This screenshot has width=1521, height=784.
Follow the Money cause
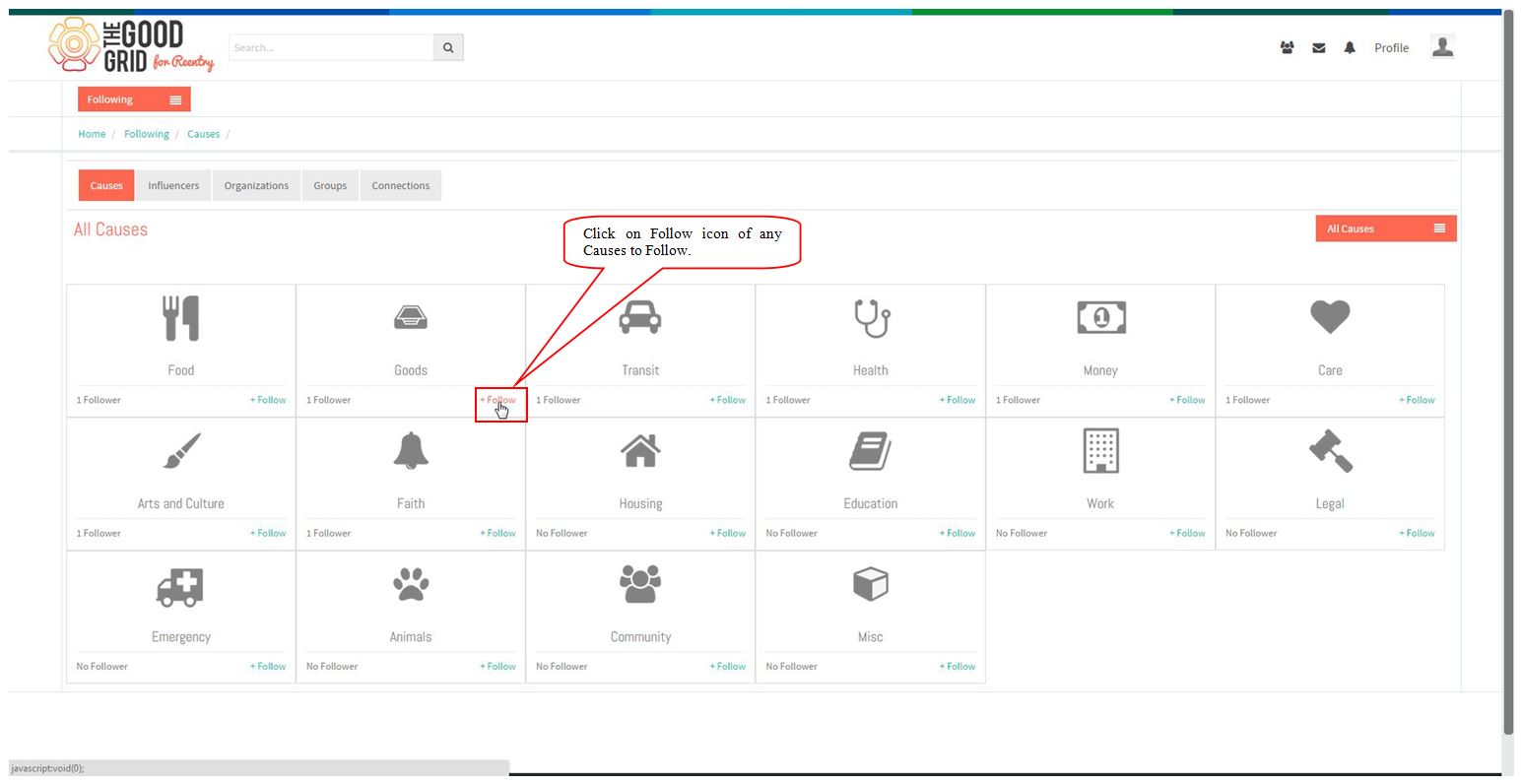(1187, 400)
